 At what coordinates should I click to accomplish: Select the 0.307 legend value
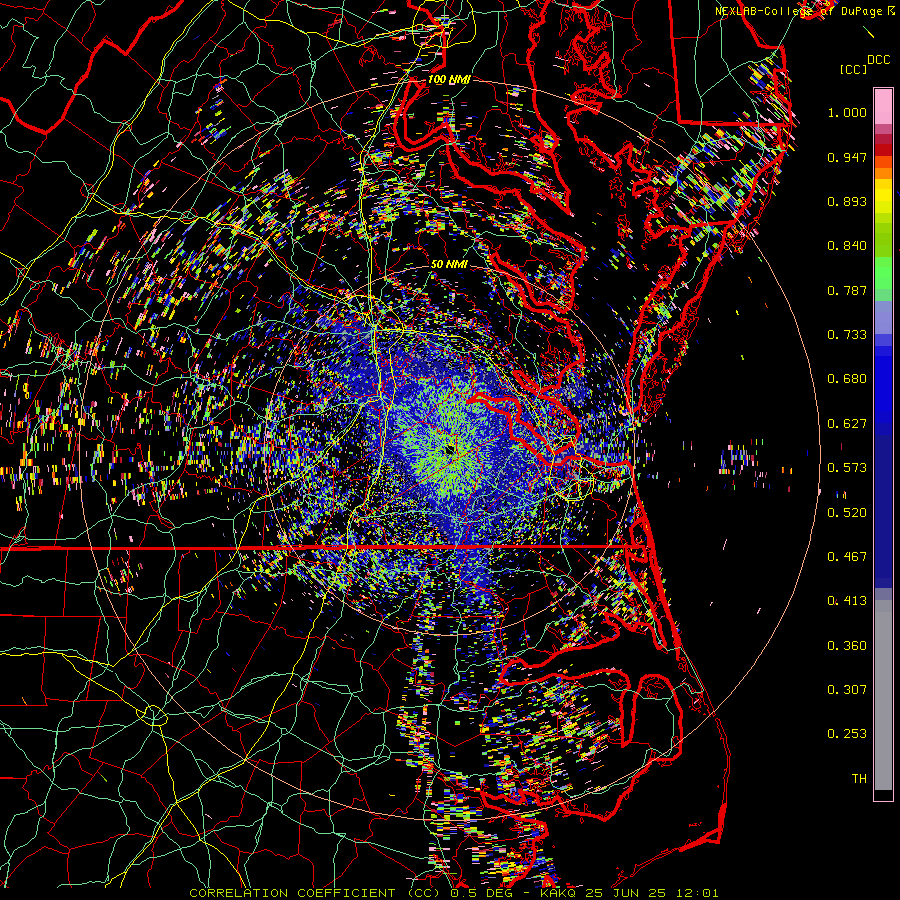[847, 690]
